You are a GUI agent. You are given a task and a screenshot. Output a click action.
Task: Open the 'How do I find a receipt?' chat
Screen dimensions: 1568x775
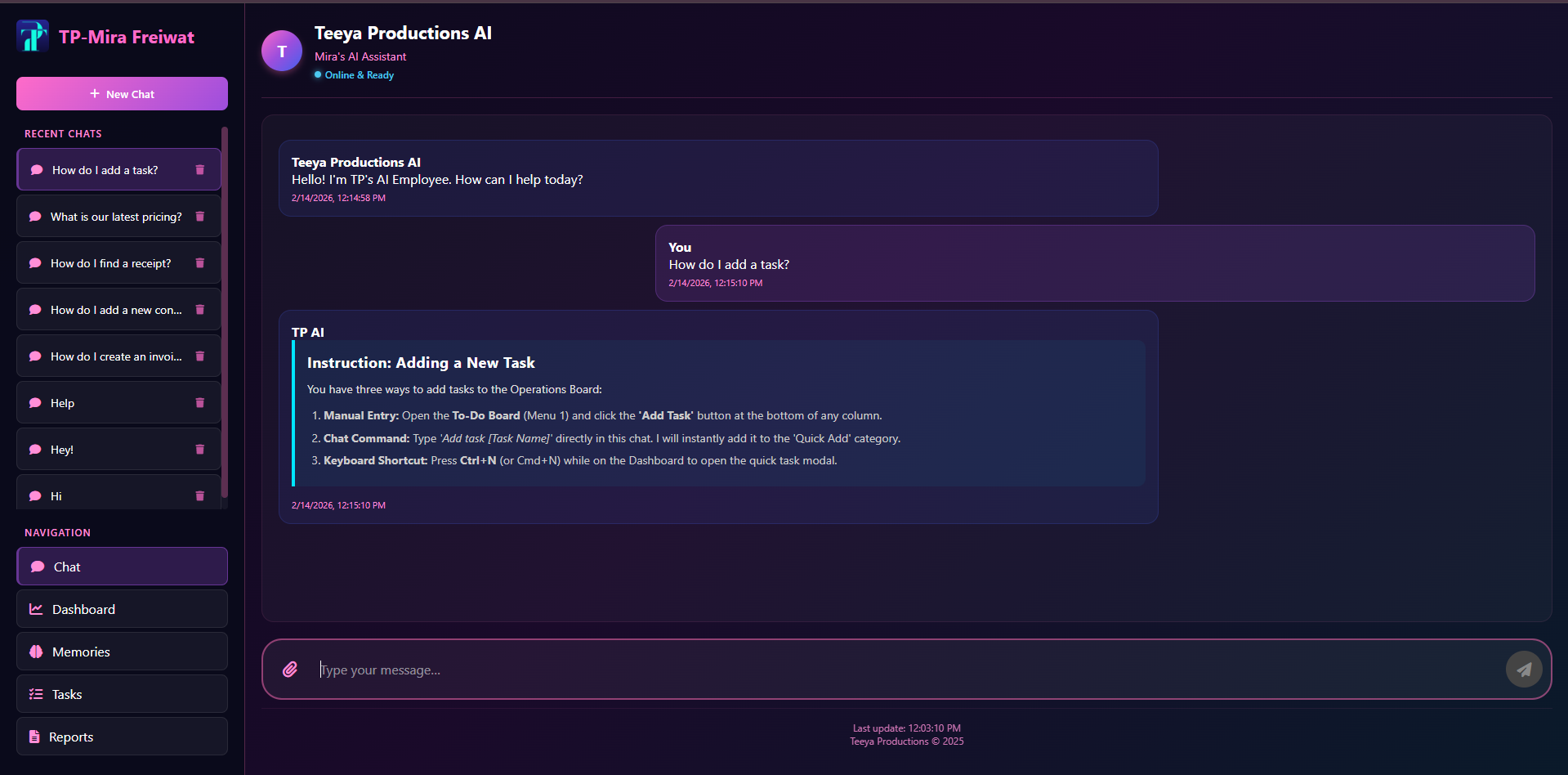110,262
